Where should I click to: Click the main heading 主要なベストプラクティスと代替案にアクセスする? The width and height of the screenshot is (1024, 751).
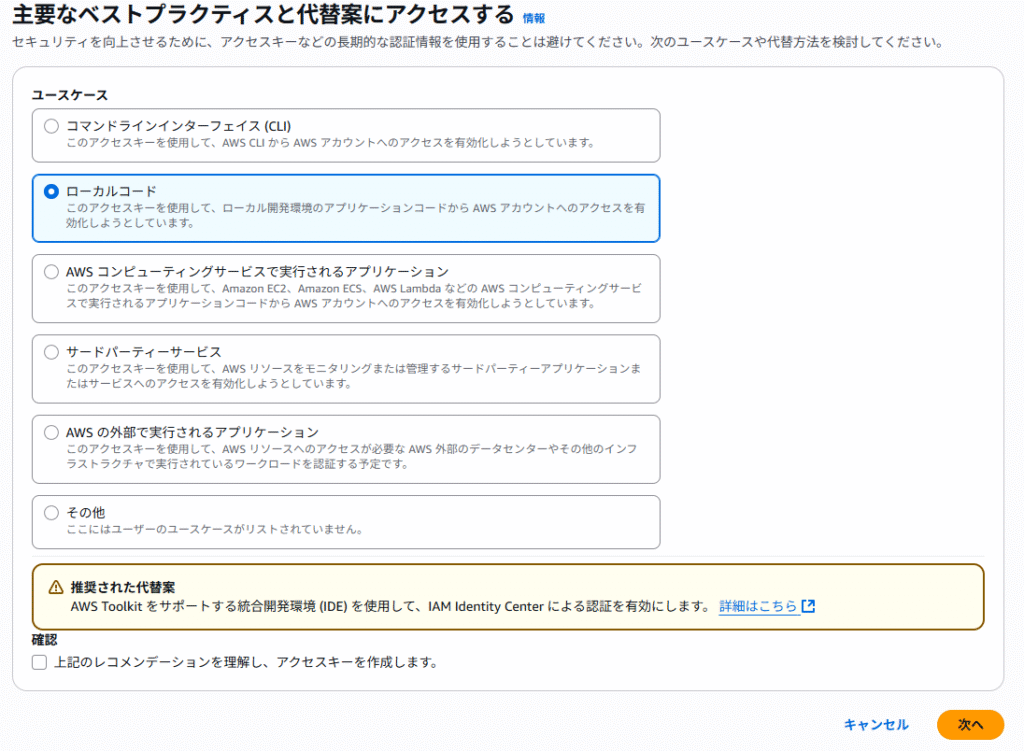[x=263, y=14]
